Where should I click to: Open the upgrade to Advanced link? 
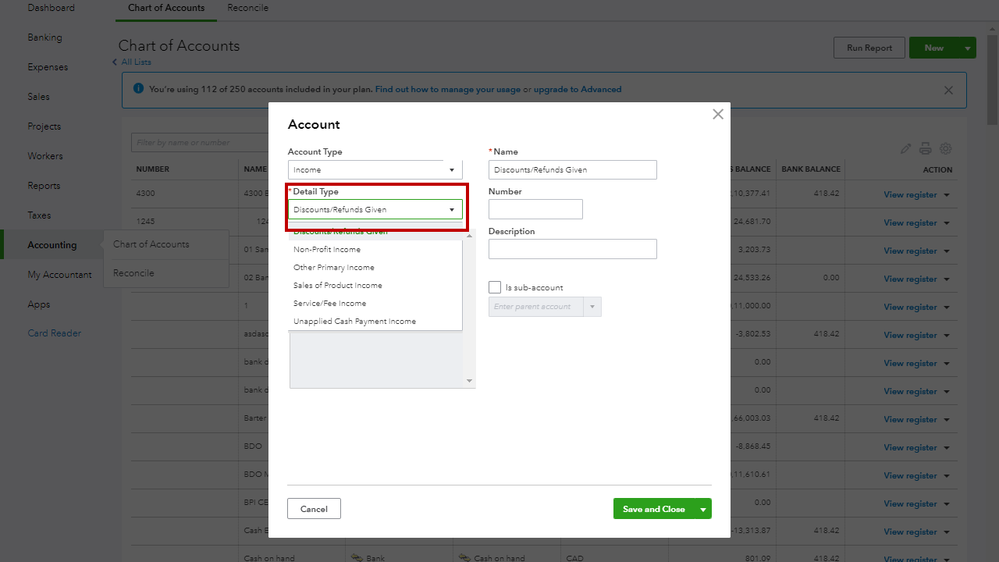tap(577, 89)
